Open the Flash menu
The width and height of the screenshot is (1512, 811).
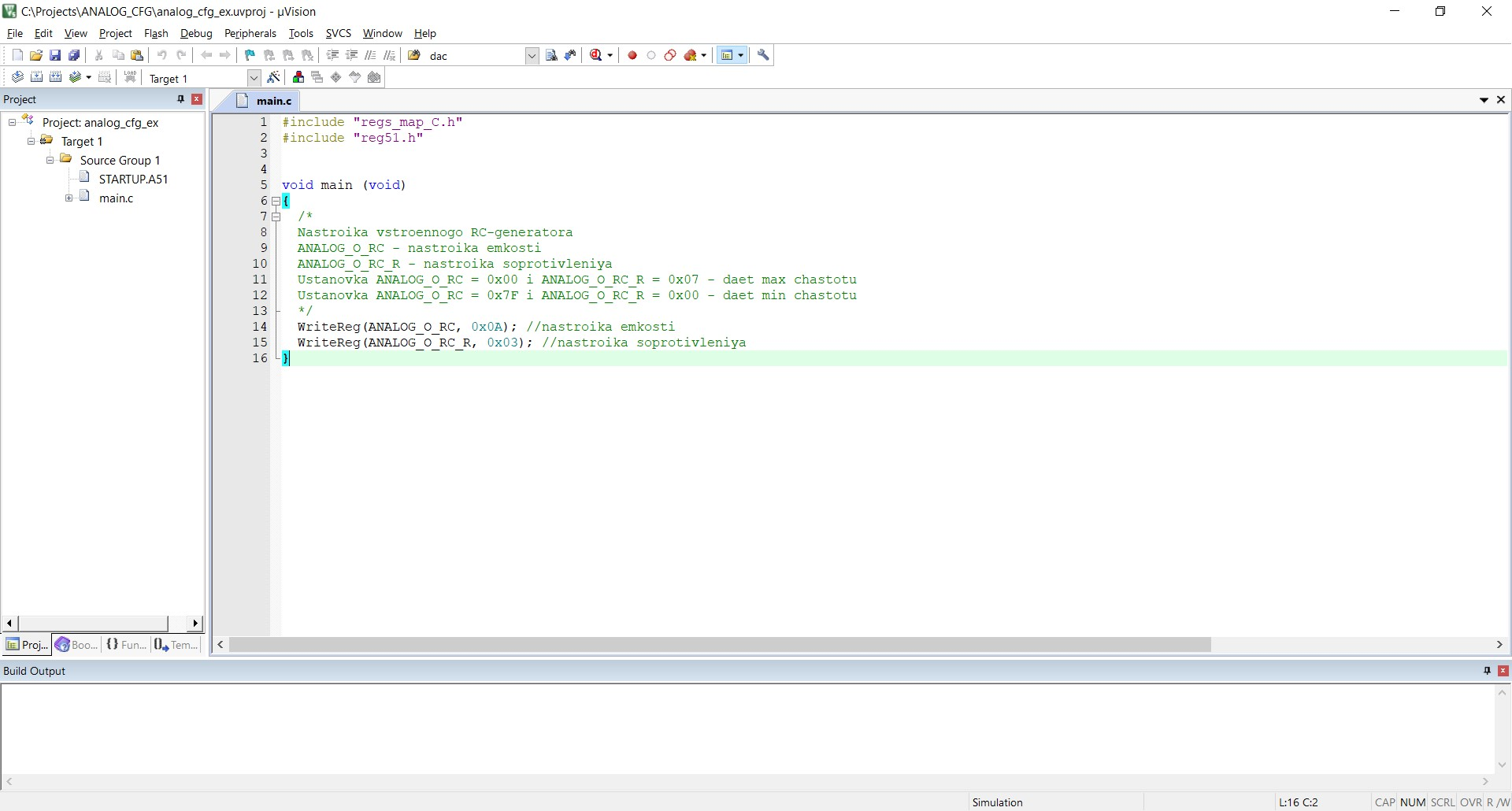[156, 33]
